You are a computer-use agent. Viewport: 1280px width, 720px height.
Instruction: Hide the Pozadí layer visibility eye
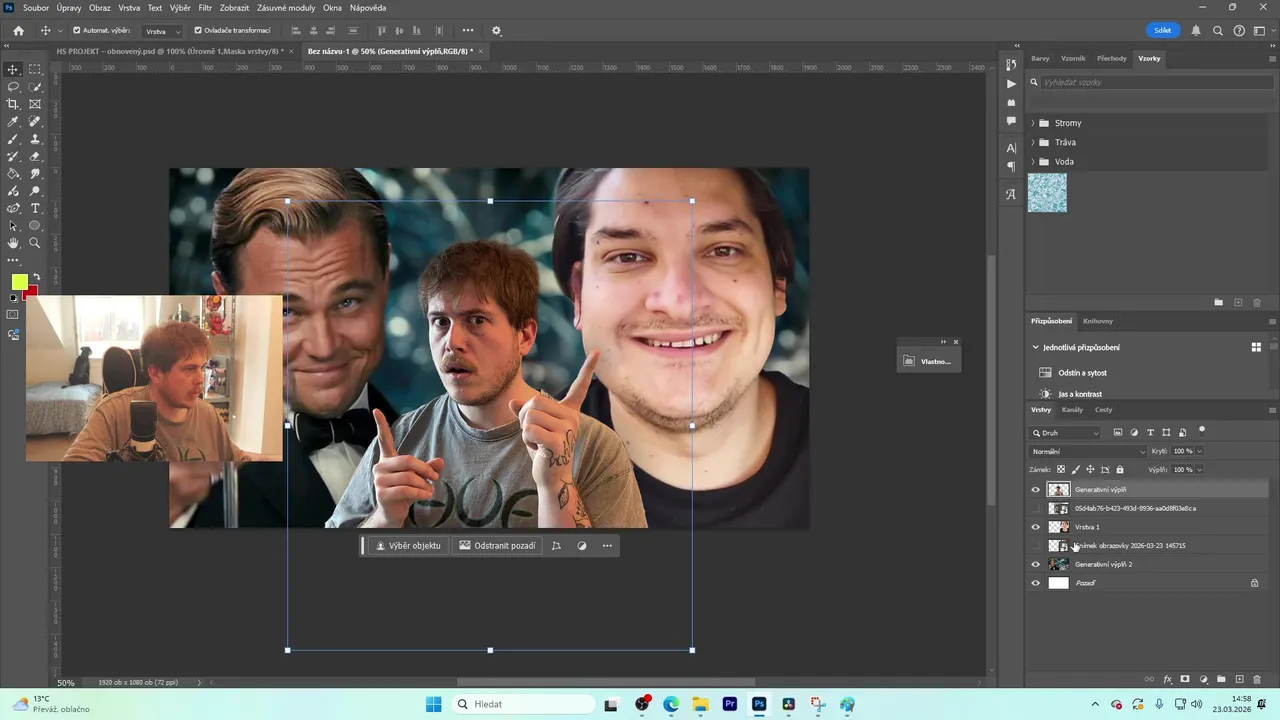[1035, 583]
